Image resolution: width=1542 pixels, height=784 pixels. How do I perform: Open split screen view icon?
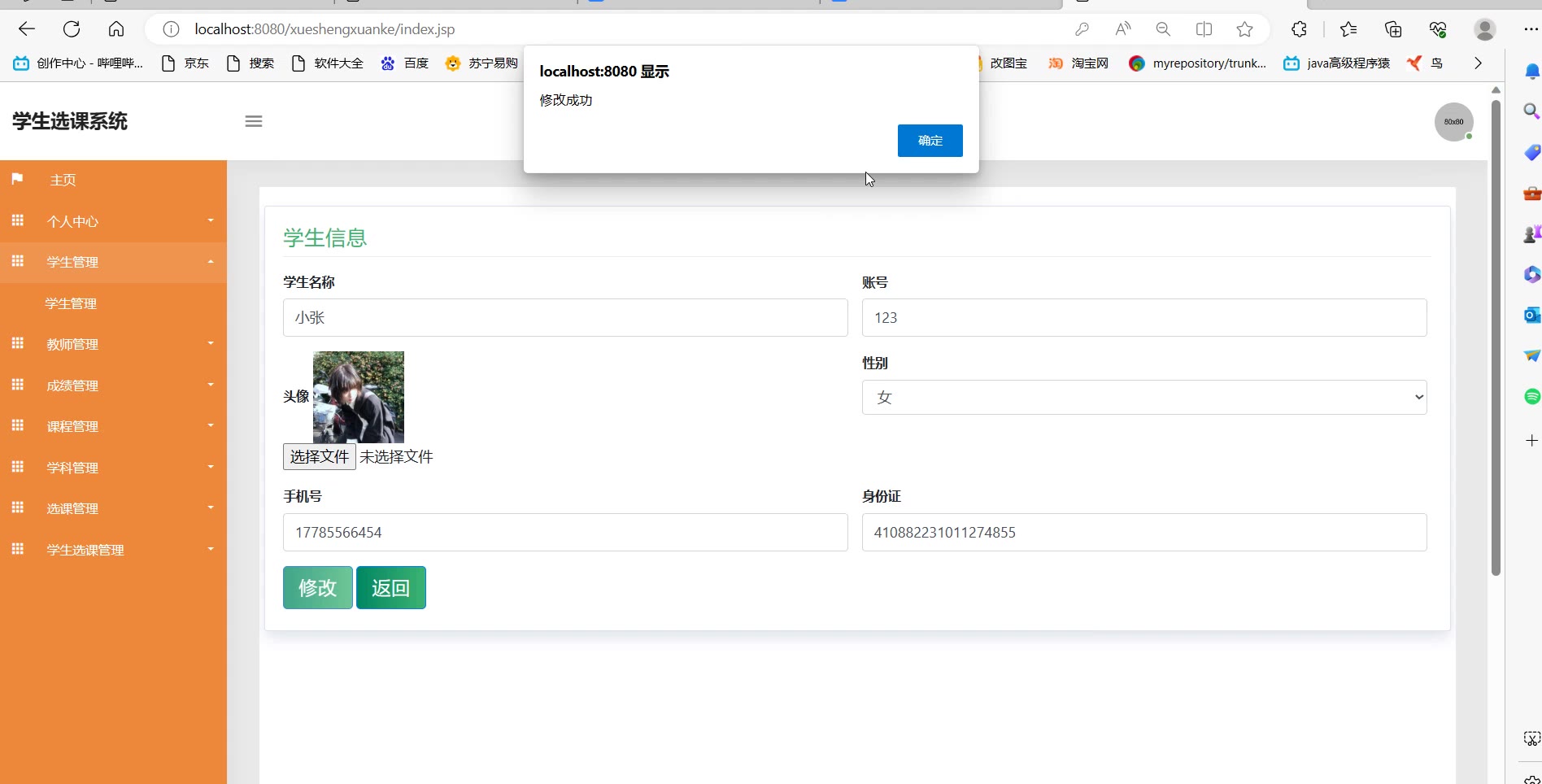click(1204, 29)
